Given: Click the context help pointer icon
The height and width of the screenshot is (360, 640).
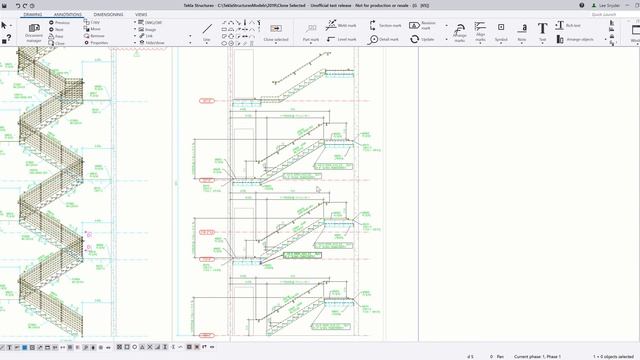Looking at the screenshot, I should (6, 39).
